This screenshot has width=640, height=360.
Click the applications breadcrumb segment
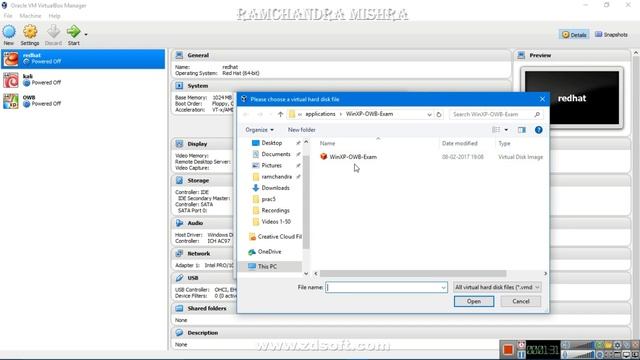pyautogui.click(x=320, y=114)
